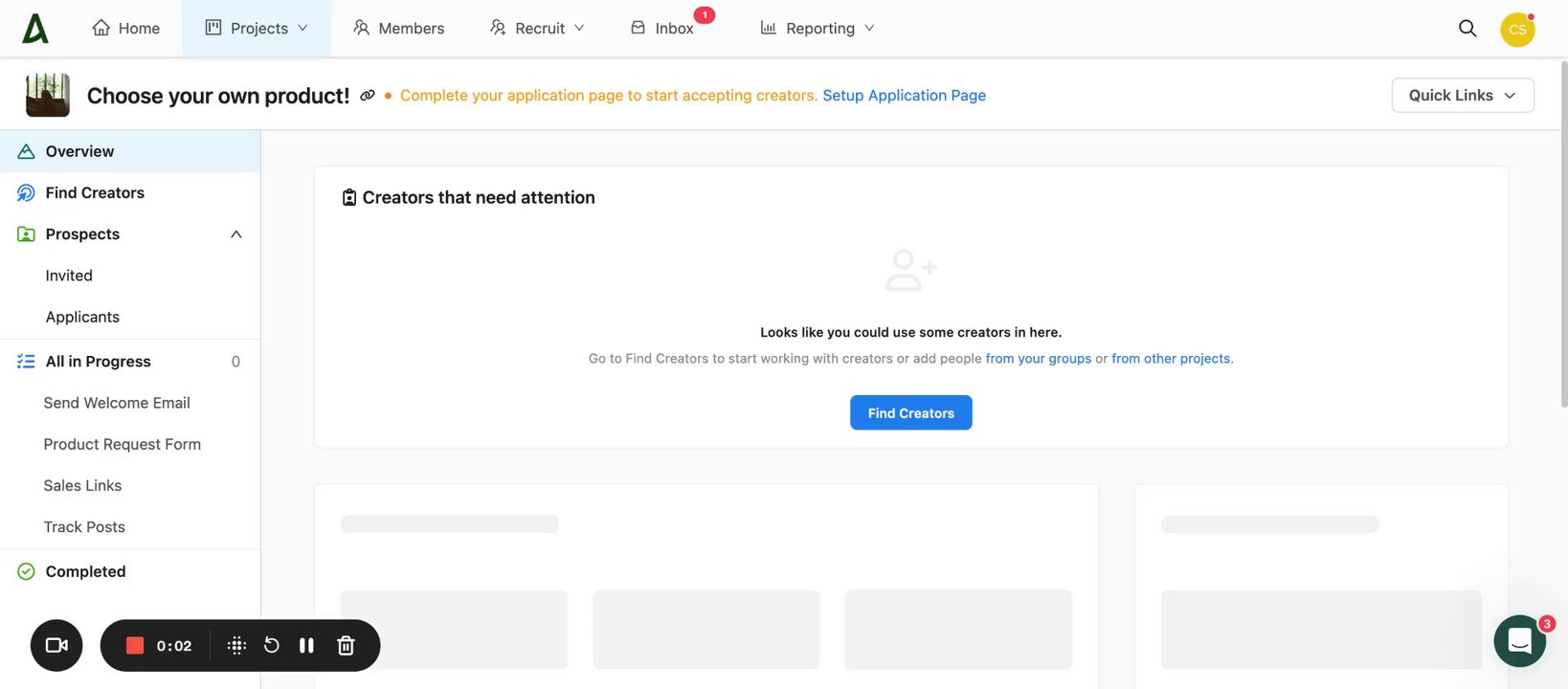This screenshot has height=689, width=1568.
Task: Click the project thumbnail image
Action: 48,96
